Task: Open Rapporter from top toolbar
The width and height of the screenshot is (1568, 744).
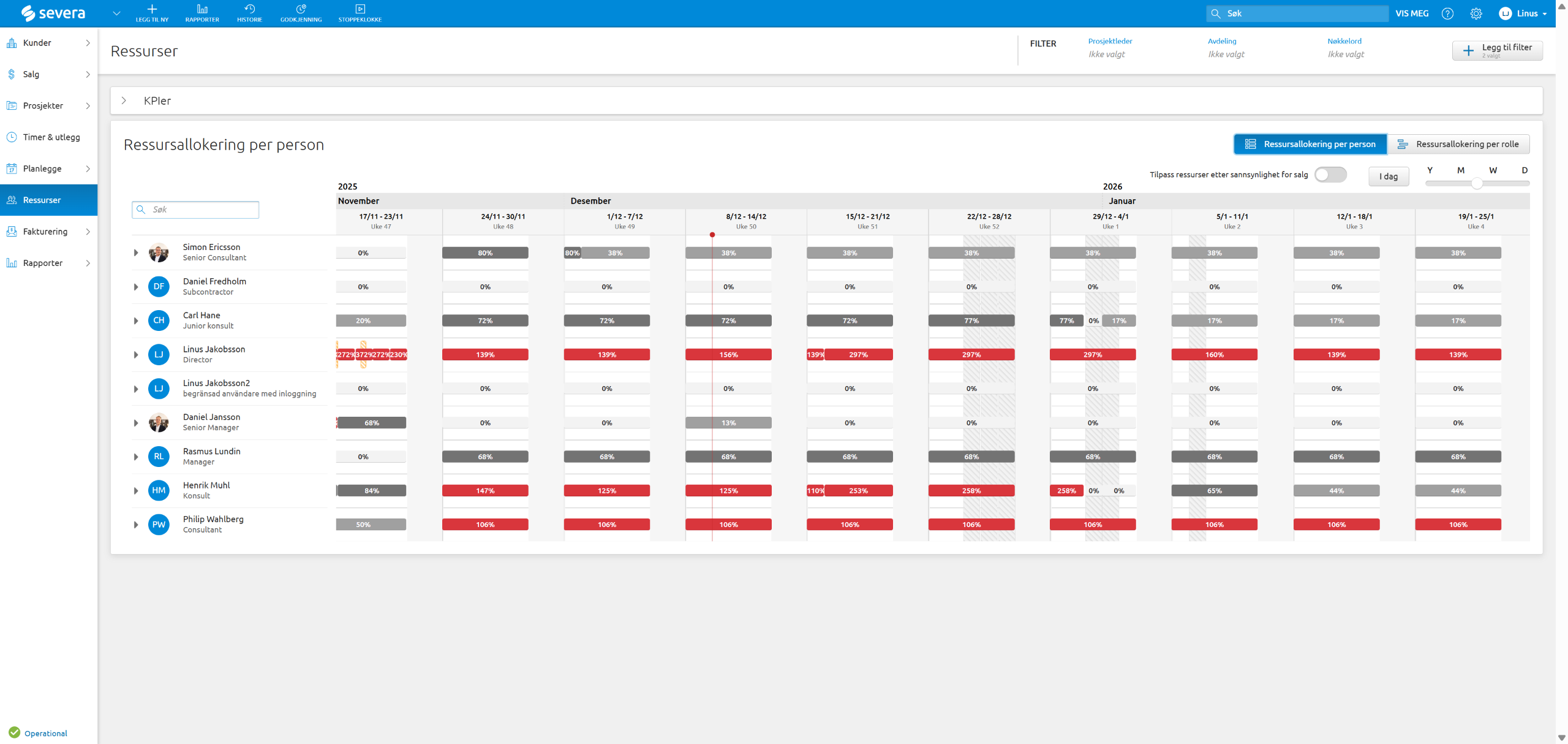Action: point(202,13)
